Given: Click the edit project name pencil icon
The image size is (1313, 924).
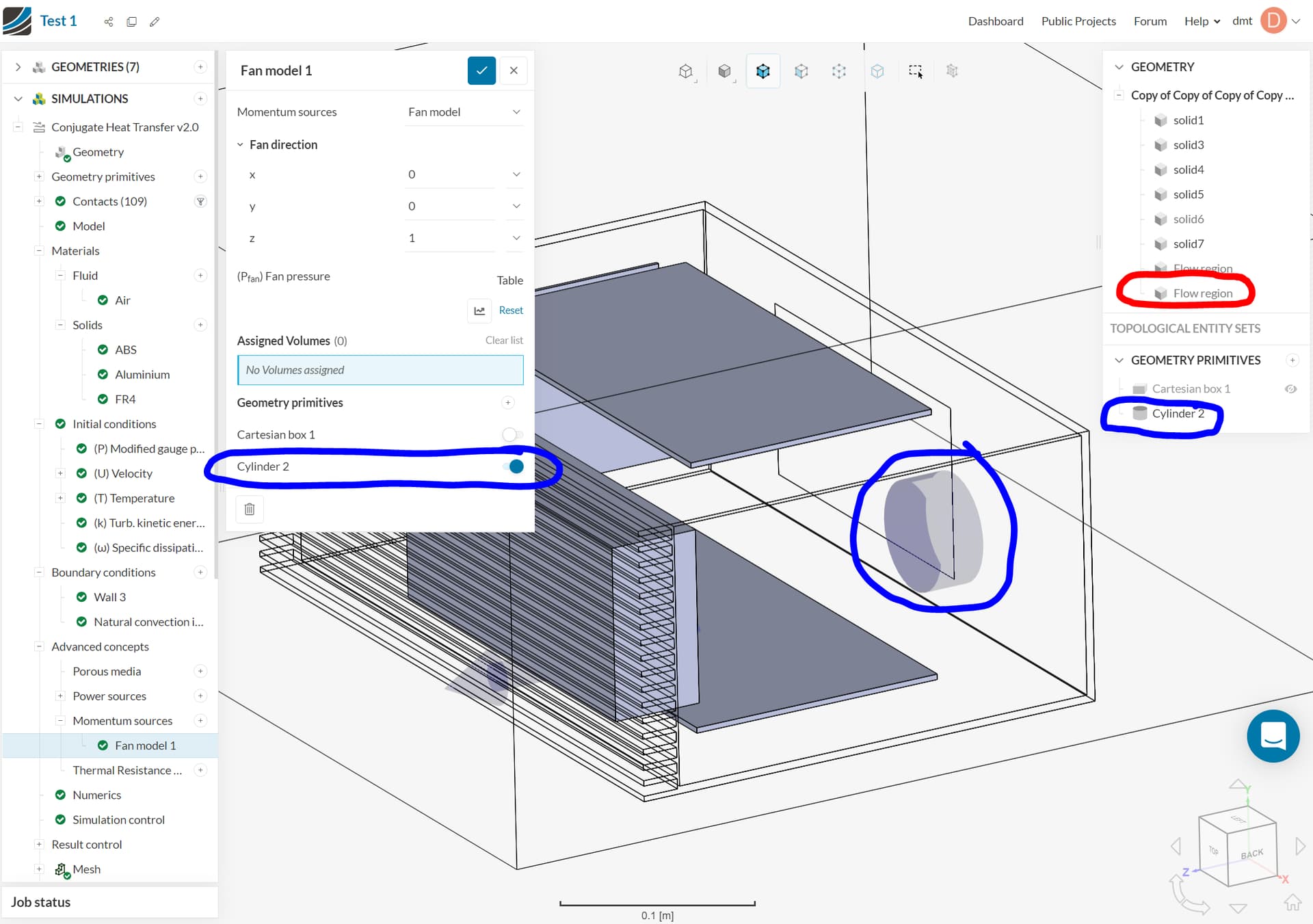Looking at the screenshot, I should tap(155, 22).
